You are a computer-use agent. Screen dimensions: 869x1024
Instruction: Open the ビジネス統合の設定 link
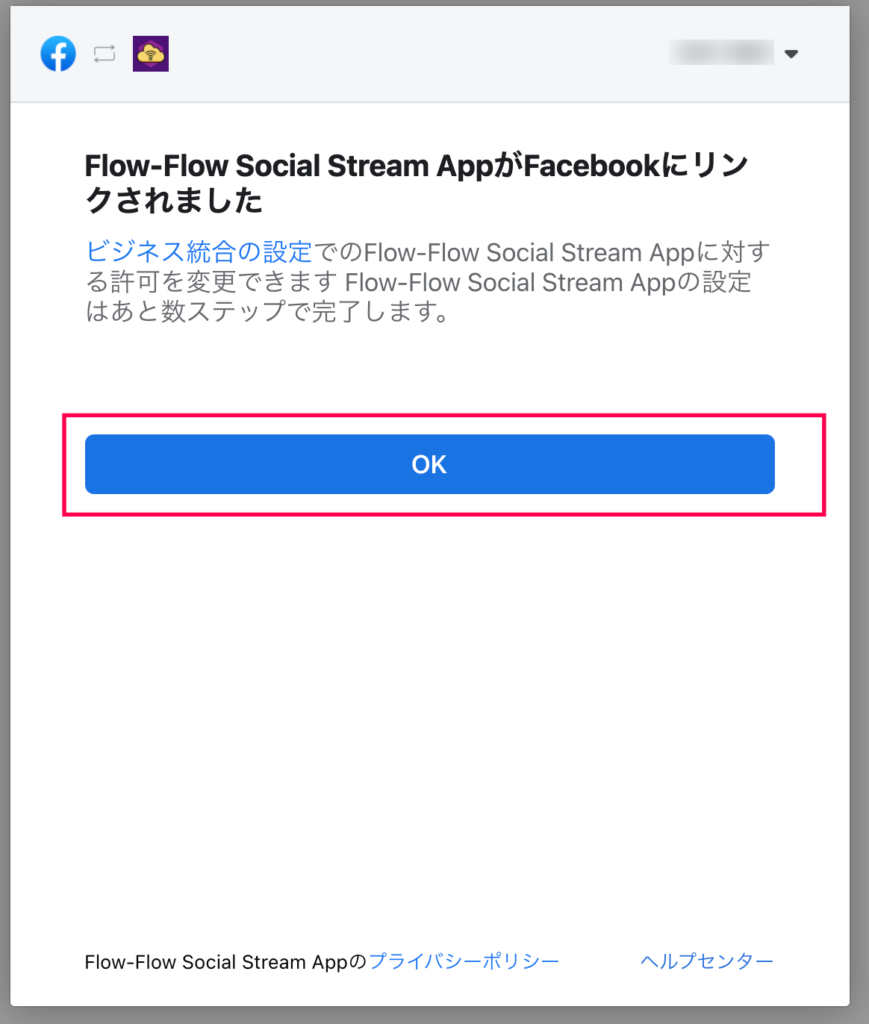[199, 251]
